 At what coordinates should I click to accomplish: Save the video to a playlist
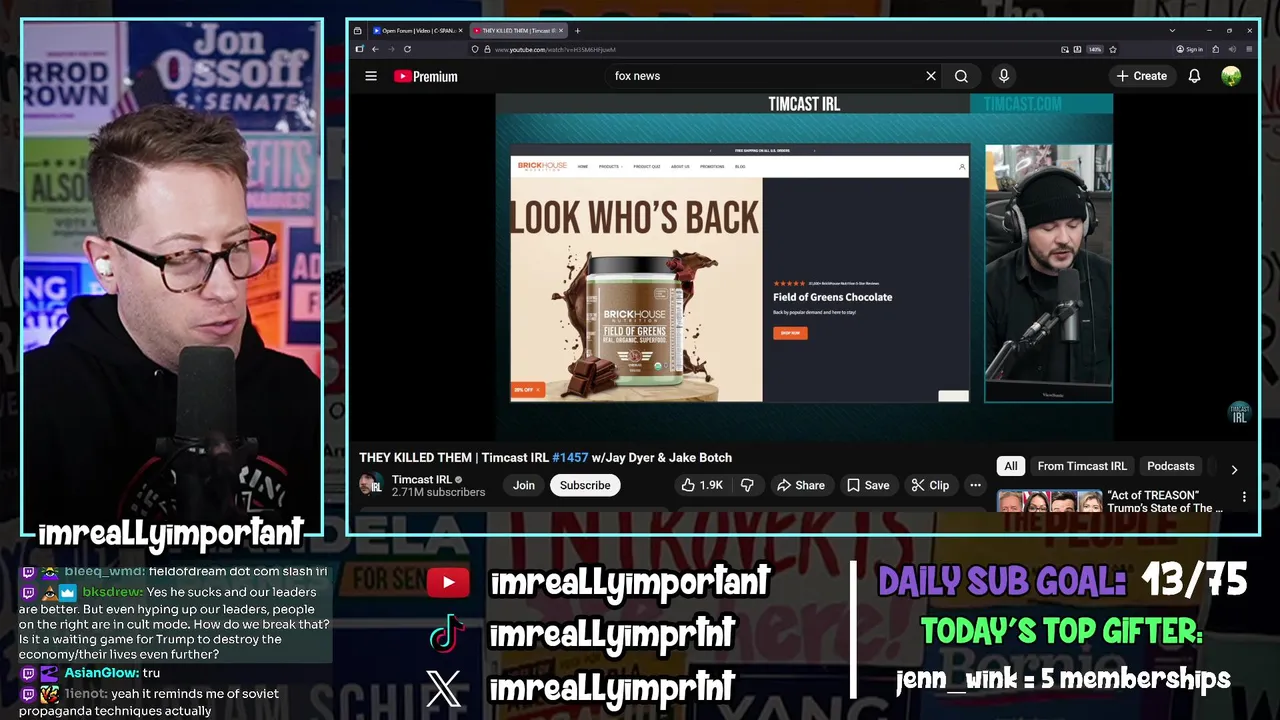click(868, 485)
